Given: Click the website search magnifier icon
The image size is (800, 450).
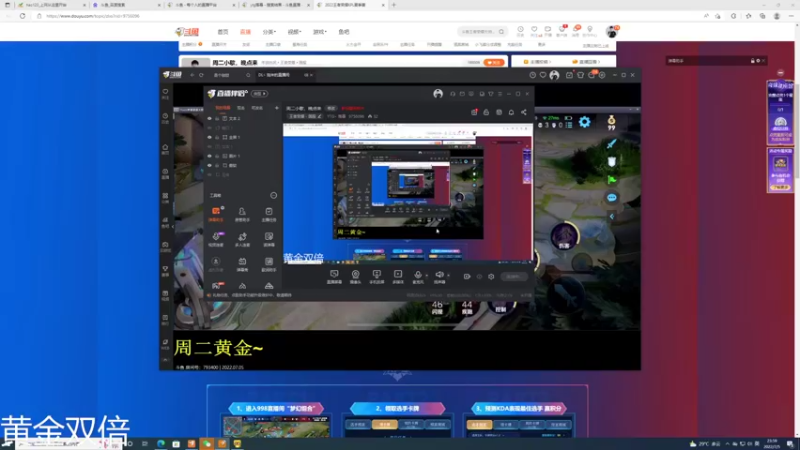Looking at the screenshot, I should tap(502, 32).
